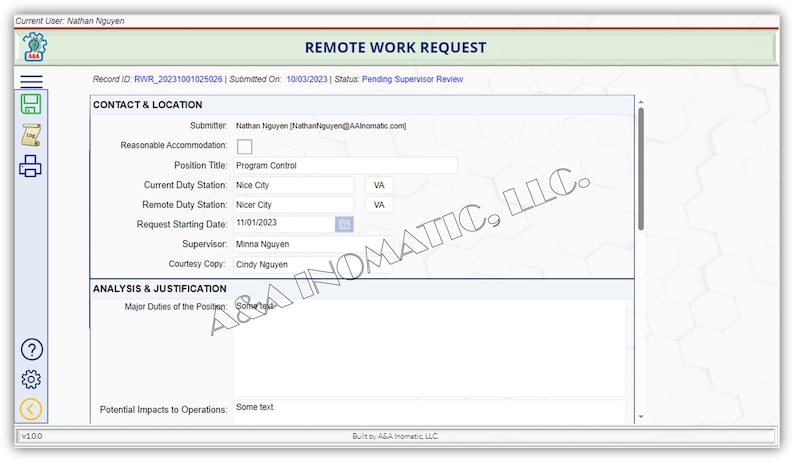Click the form scrollbar thumb

click(x=641, y=169)
